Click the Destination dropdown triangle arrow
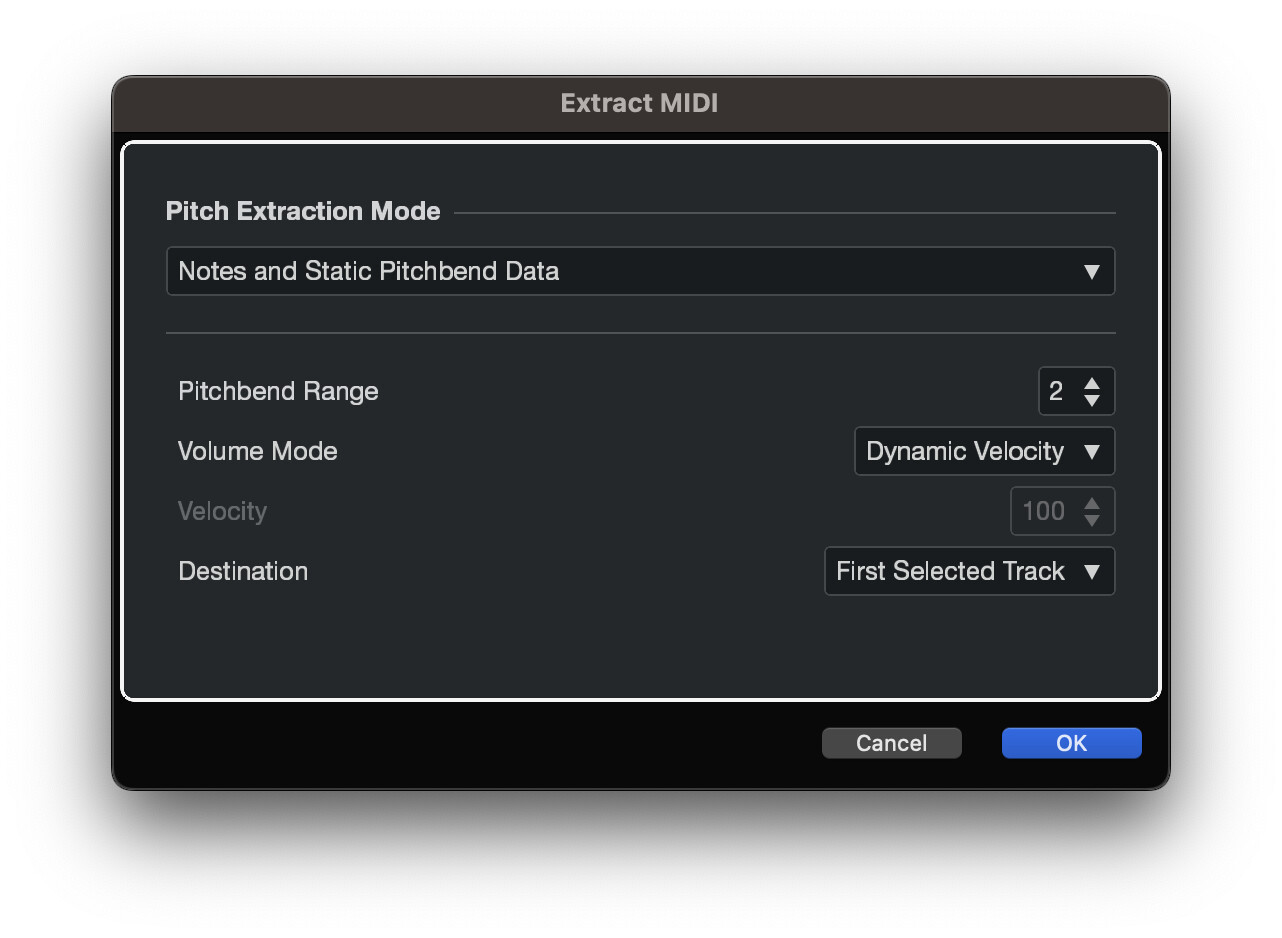The height and width of the screenshot is (938, 1282). coord(1092,571)
